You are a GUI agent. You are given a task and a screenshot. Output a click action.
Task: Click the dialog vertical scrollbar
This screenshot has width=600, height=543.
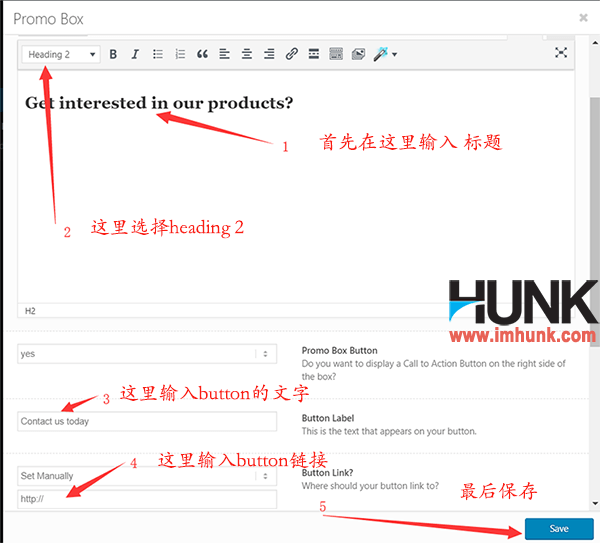pos(595,222)
